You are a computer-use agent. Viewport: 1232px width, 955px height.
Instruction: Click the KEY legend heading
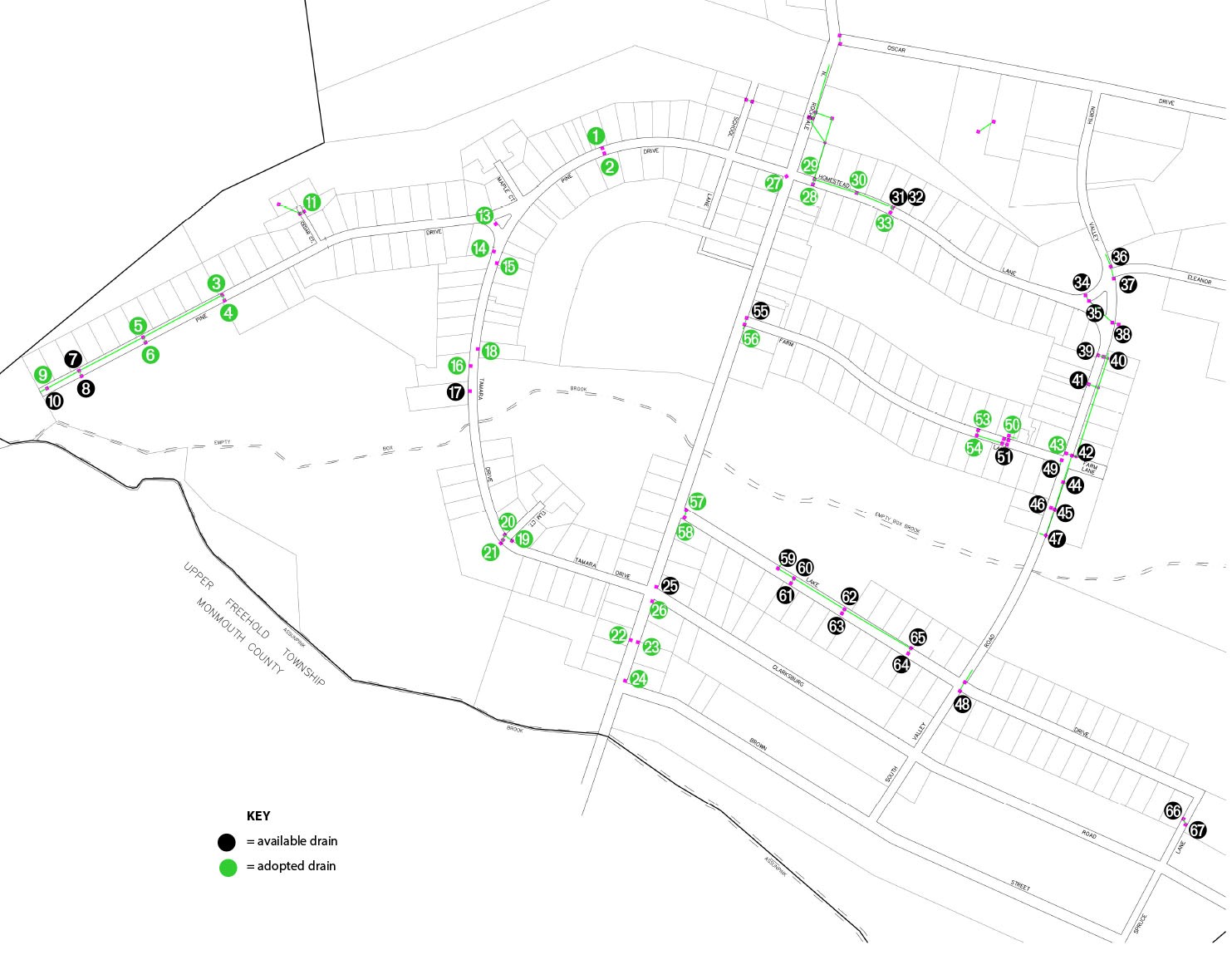(258, 816)
